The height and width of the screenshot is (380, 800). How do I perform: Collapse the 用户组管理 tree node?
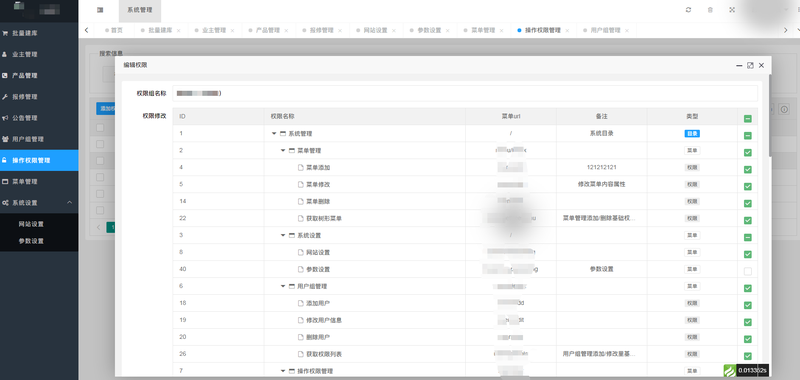coord(283,286)
